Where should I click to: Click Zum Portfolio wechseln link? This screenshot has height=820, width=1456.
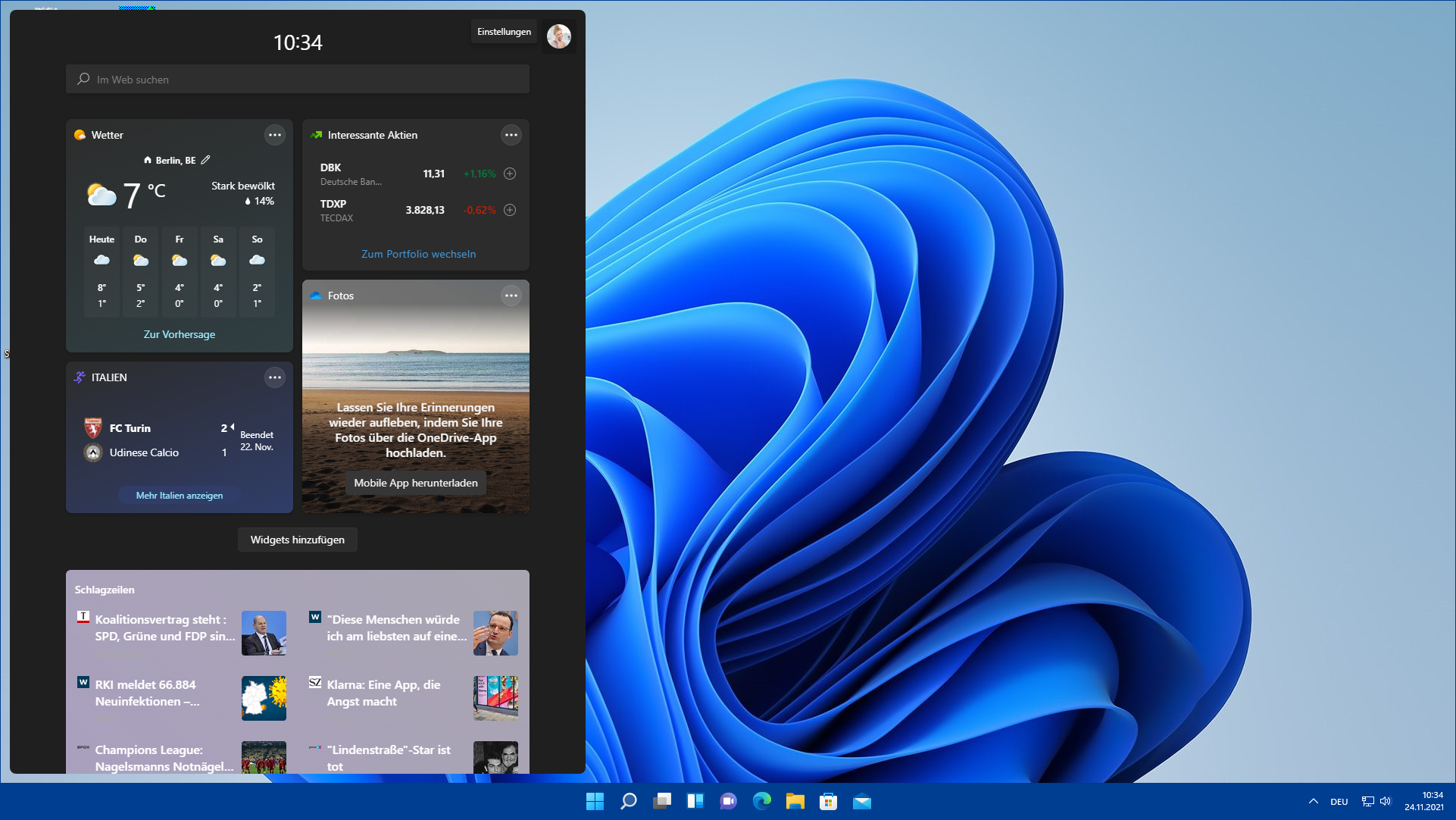point(418,254)
